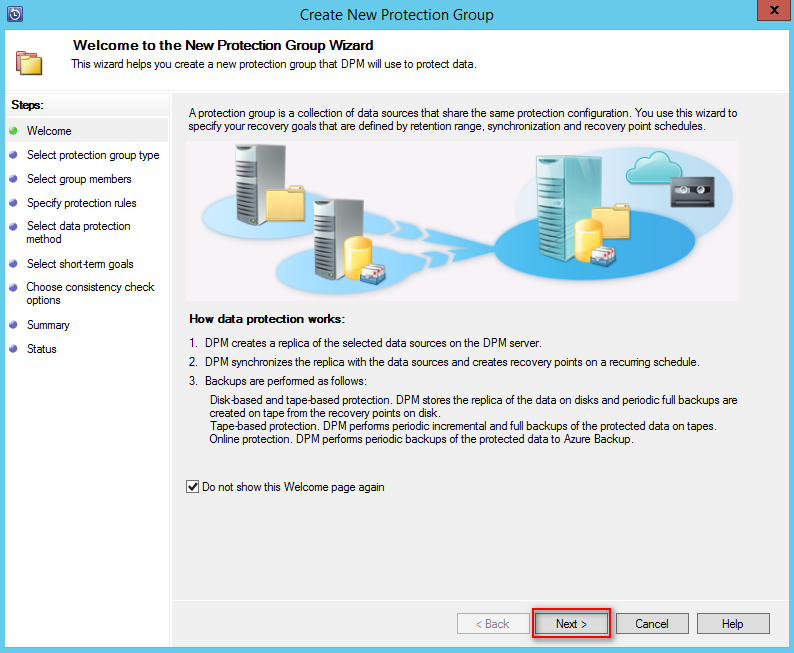Click 'Welcome to the New Protection Group Wizard' heading
The image size is (794, 653).
tap(223, 45)
